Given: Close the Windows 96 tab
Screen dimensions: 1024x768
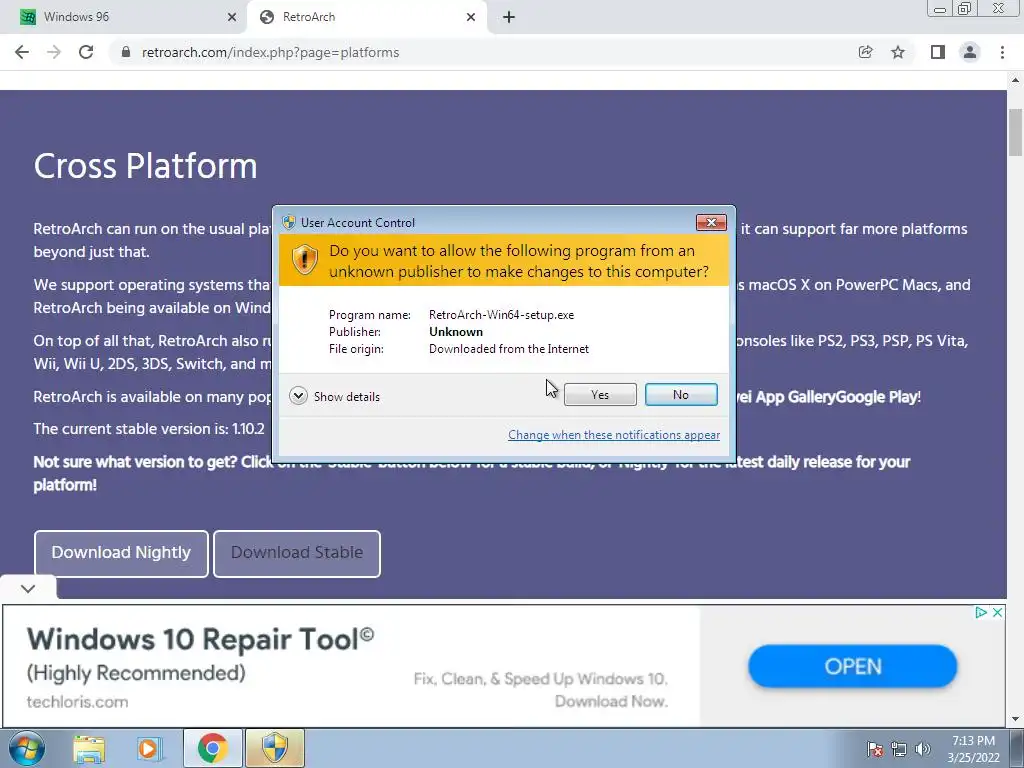Looking at the screenshot, I should [x=231, y=18].
